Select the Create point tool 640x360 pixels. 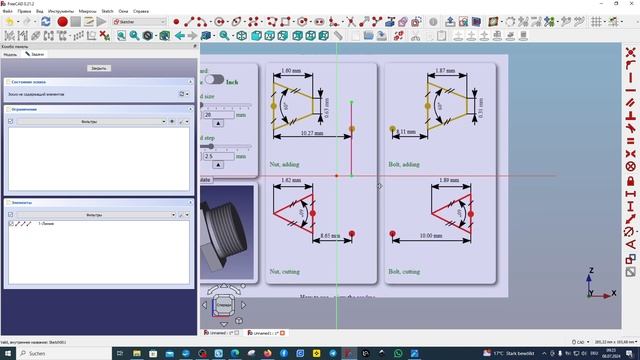[x=176, y=22]
